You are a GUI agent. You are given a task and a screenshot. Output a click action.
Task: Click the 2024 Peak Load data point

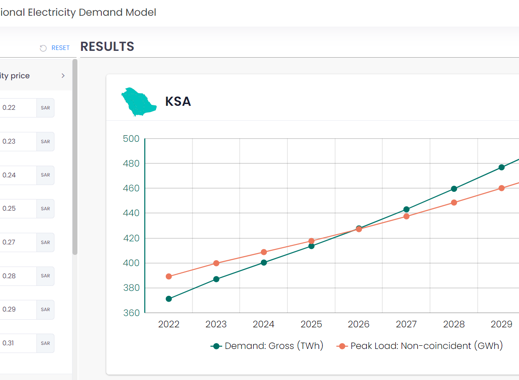(264, 252)
